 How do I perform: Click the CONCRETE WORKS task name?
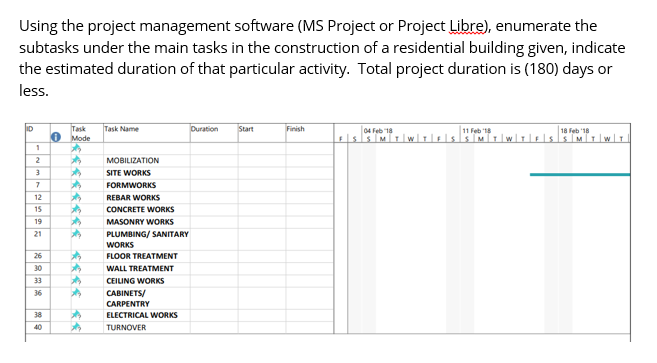tap(140, 210)
